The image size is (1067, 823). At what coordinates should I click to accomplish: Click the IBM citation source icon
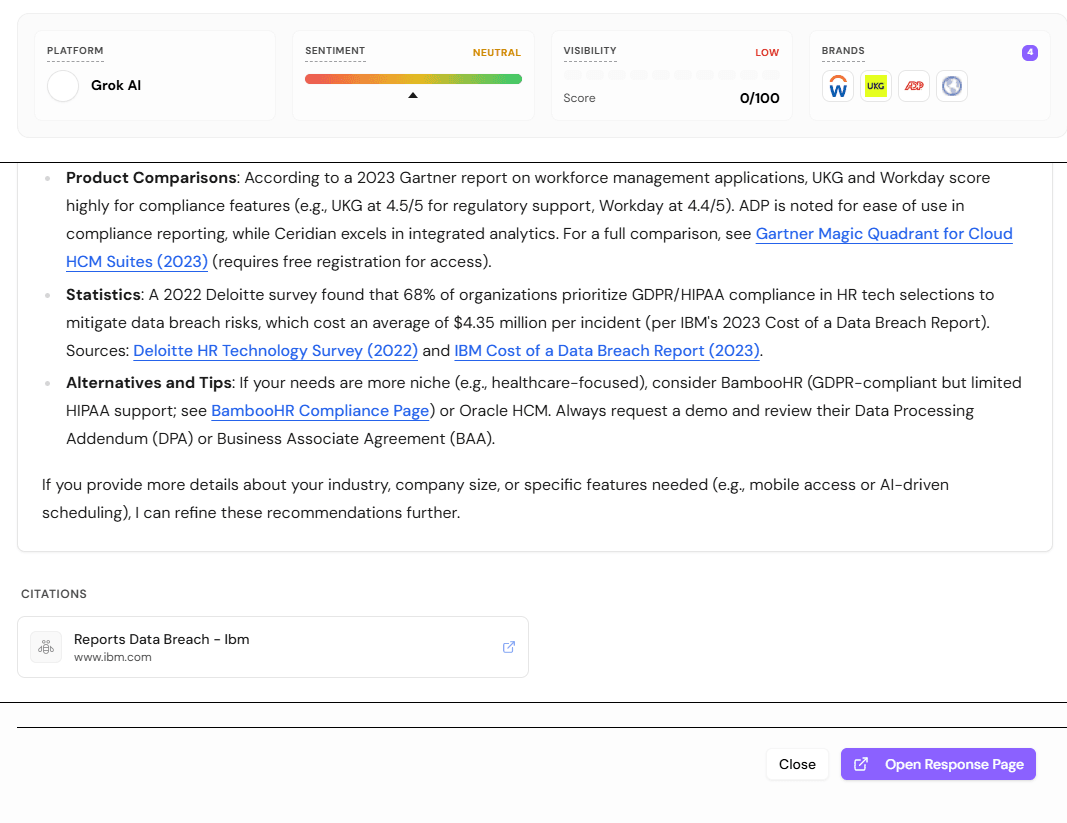(46, 646)
